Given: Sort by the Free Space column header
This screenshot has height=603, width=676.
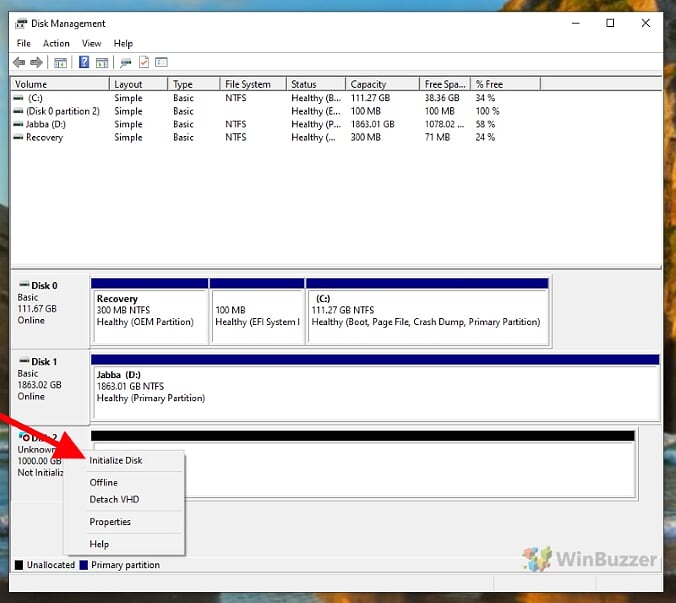Looking at the screenshot, I should pos(445,84).
